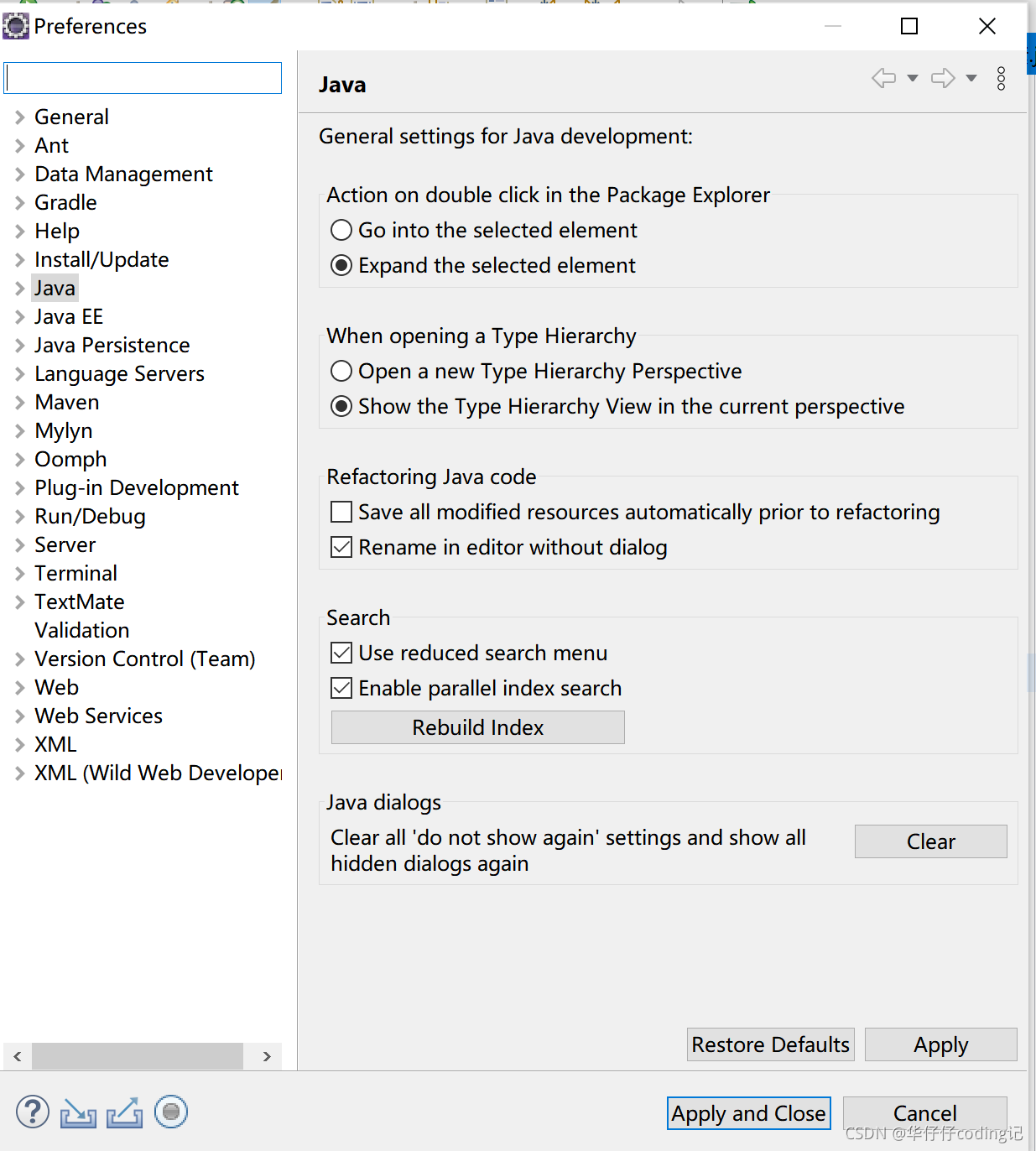Enable 'Save all modified resources automatically prior to refactoring'
The height and width of the screenshot is (1151, 1036).
[341, 512]
